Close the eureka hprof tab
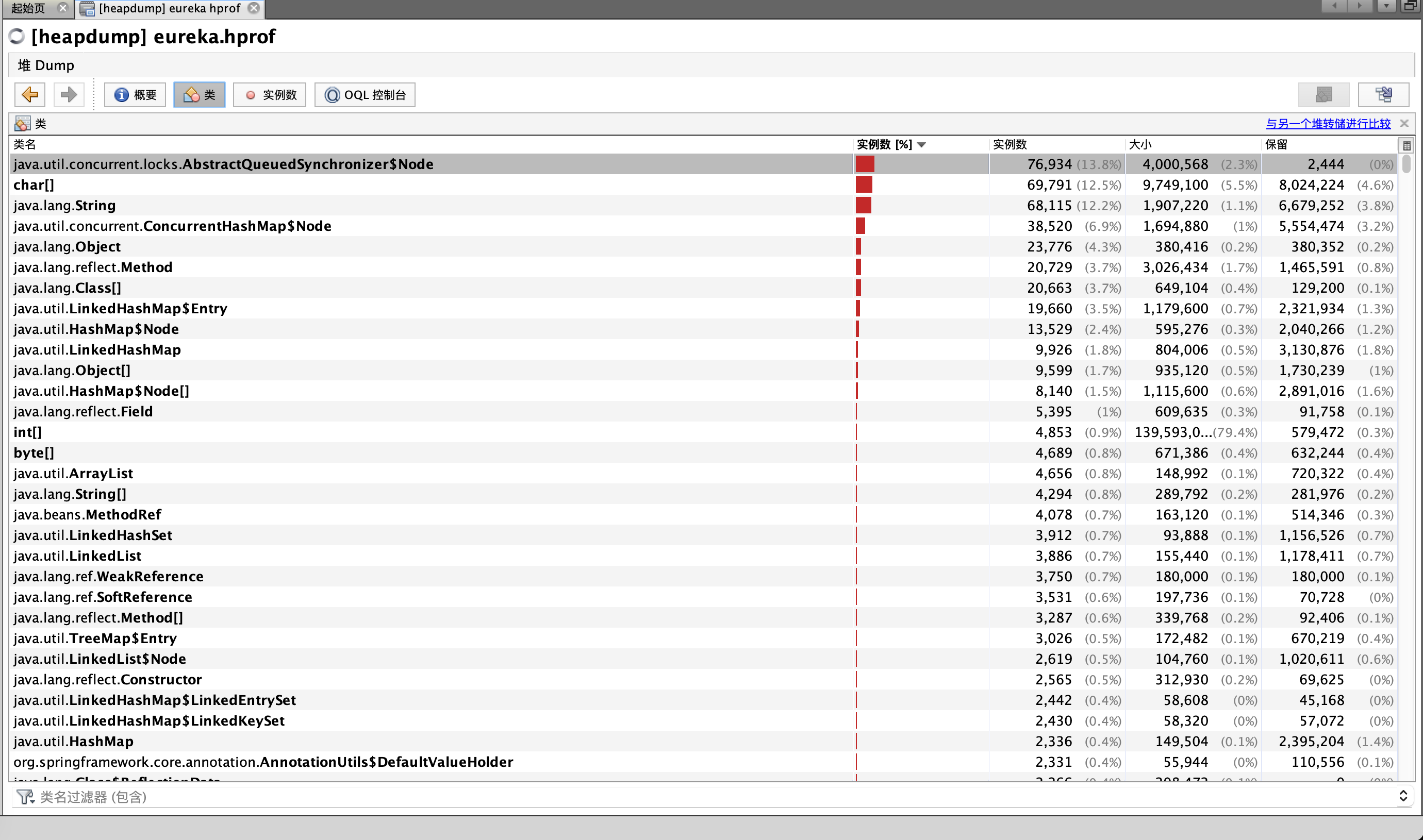 [x=254, y=8]
